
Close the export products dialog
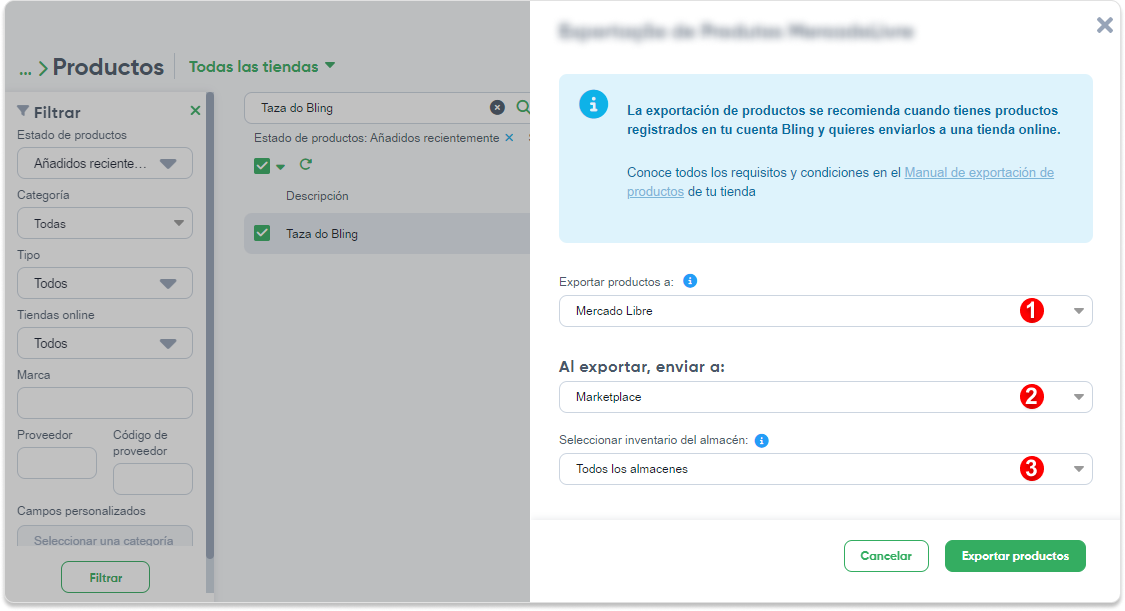click(x=1104, y=26)
